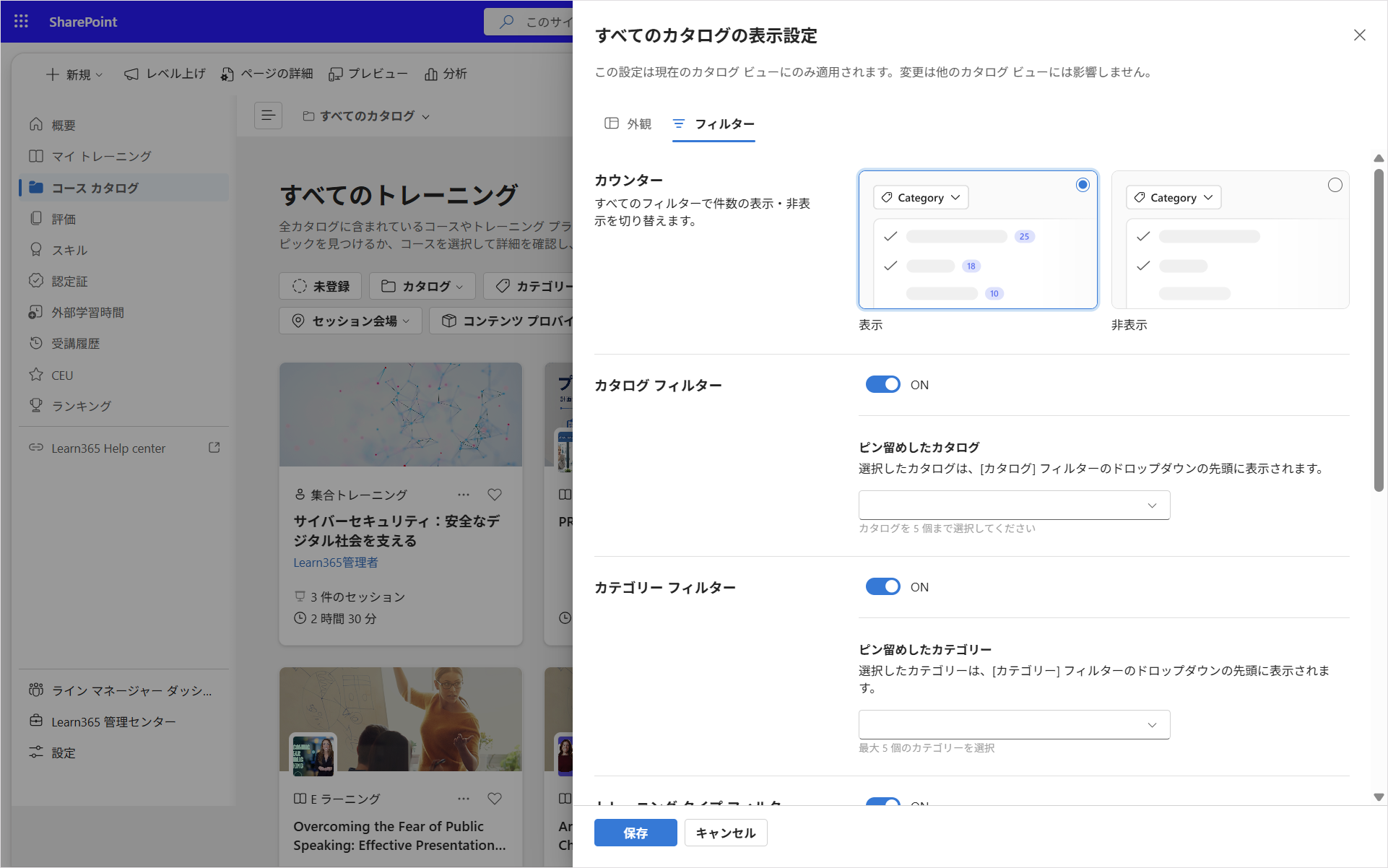Viewport: 1388px width, 868px height.
Task: Open コース カタログ in the sidebar
Action: pyautogui.click(x=124, y=188)
